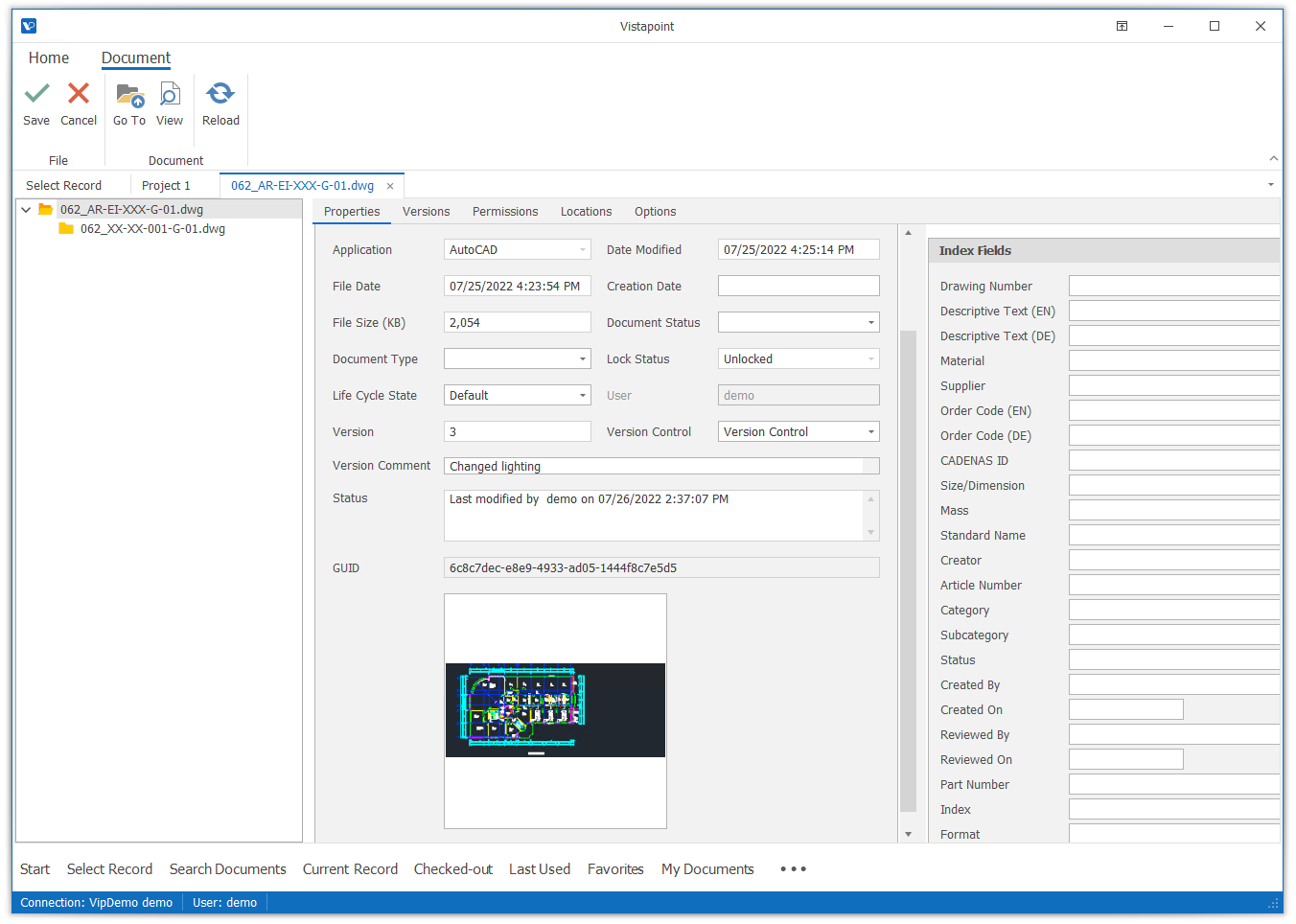This screenshot has width=1296, height=924.
Task: Switch to the Home ribbon tab
Action: pyautogui.click(x=48, y=58)
